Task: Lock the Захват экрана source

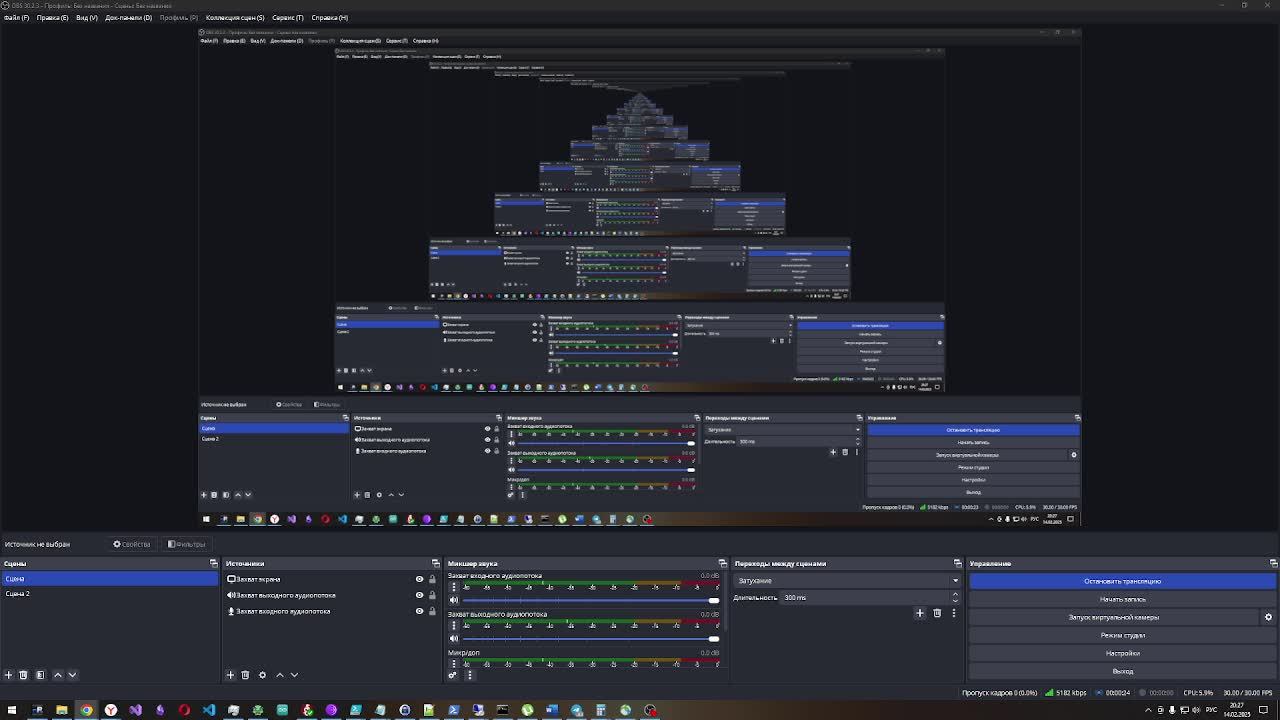Action: click(x=432, y=579)
